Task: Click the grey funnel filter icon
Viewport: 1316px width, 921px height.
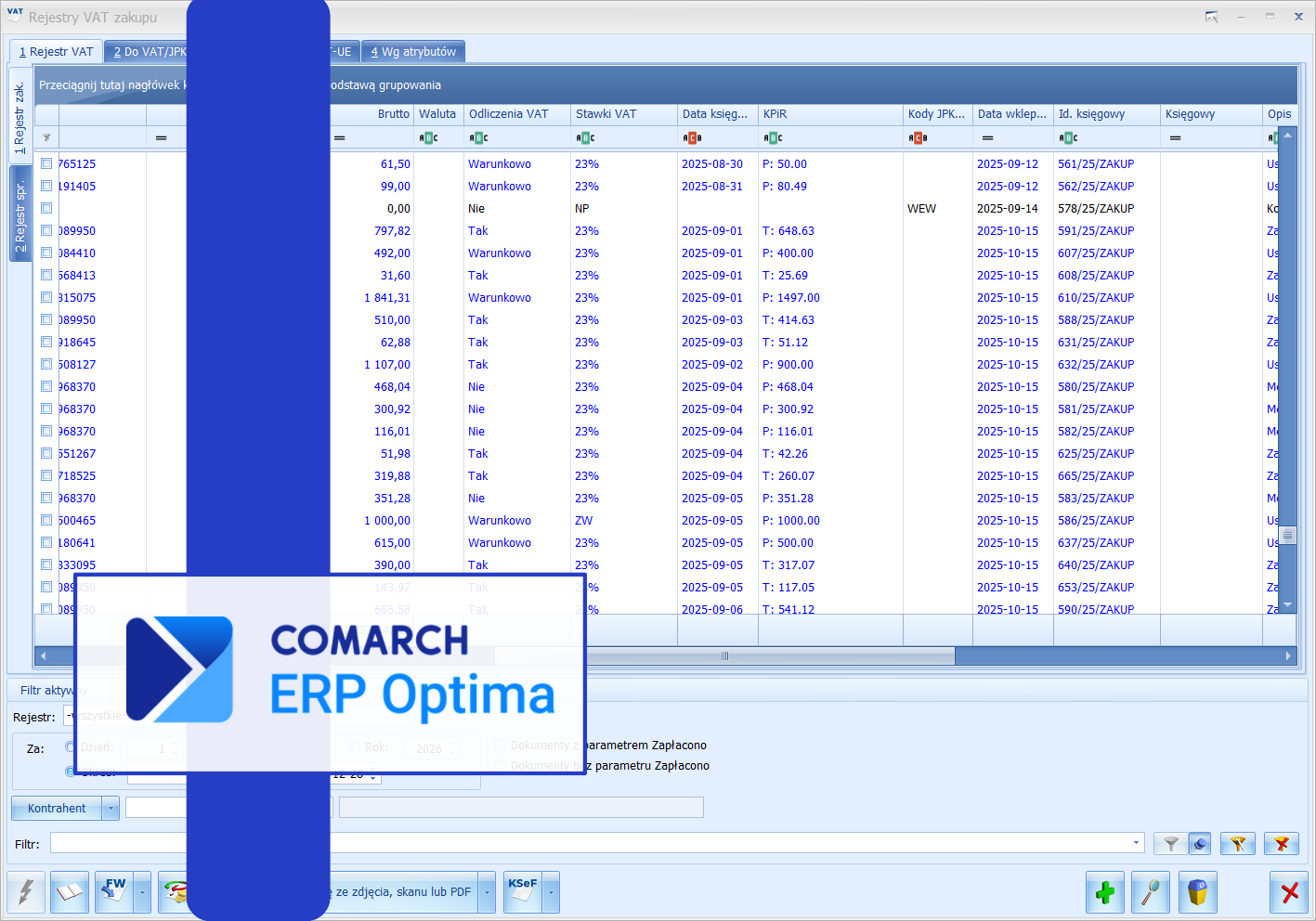Action: click(1170, 844)
